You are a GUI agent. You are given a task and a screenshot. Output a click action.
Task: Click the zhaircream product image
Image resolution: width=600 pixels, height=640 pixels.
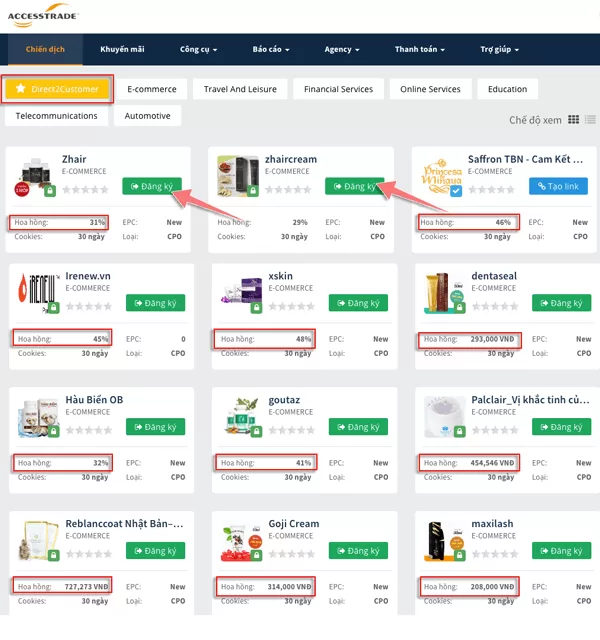238,176
